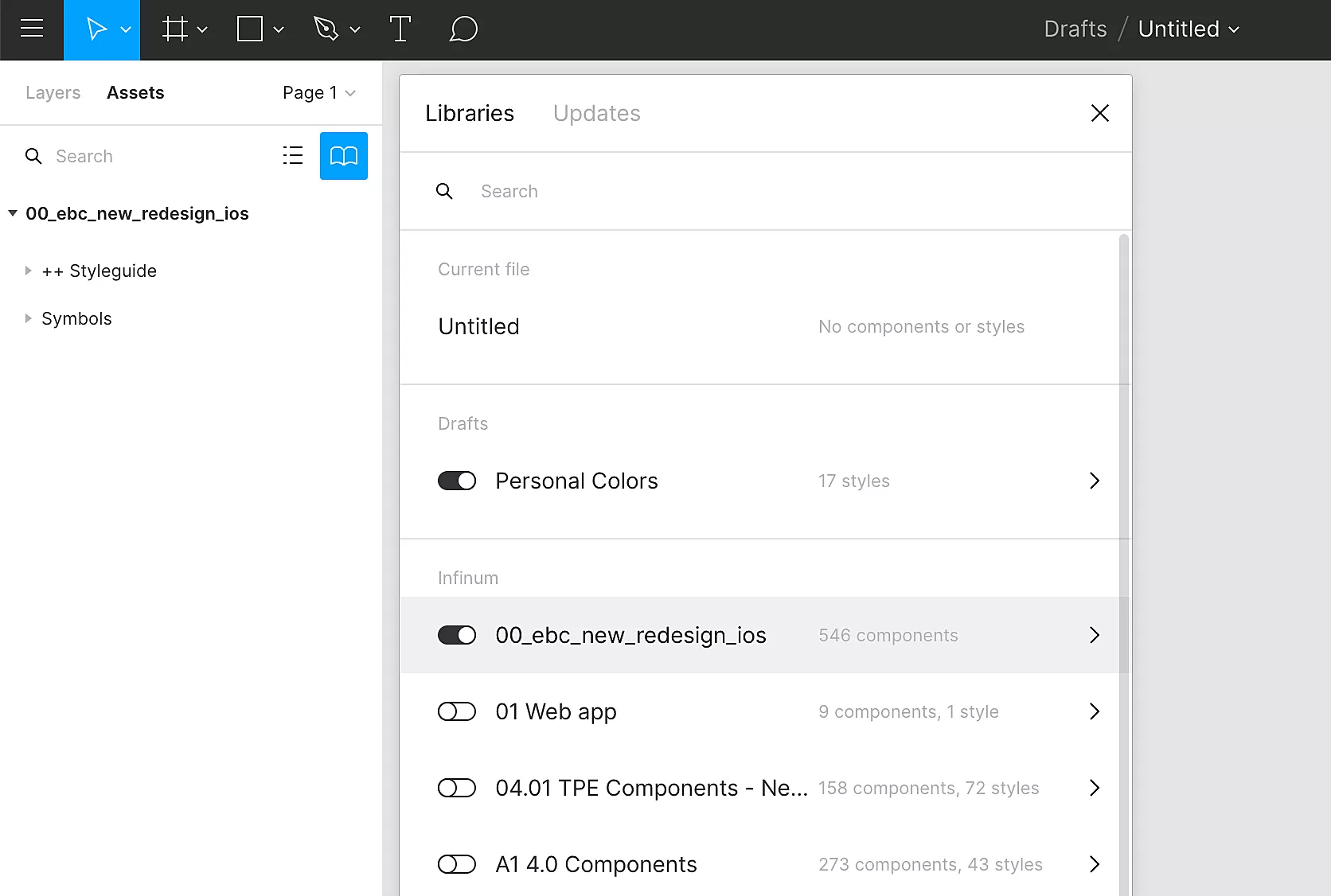Switch to the Updates tab
Image resolution: width=1331 pixels, height=896 pixels.
[x=596, y=114]
